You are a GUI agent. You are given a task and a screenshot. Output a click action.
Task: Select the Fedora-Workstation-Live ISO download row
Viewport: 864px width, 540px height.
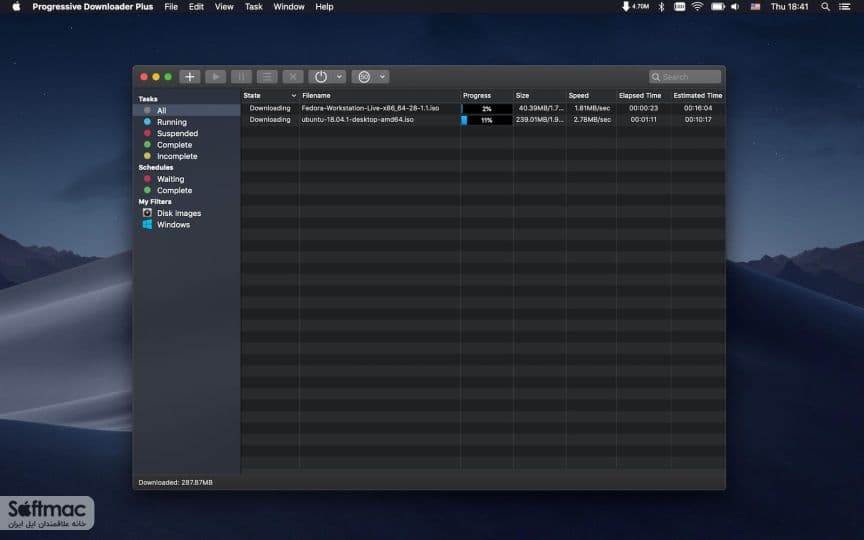click(483, 108)
